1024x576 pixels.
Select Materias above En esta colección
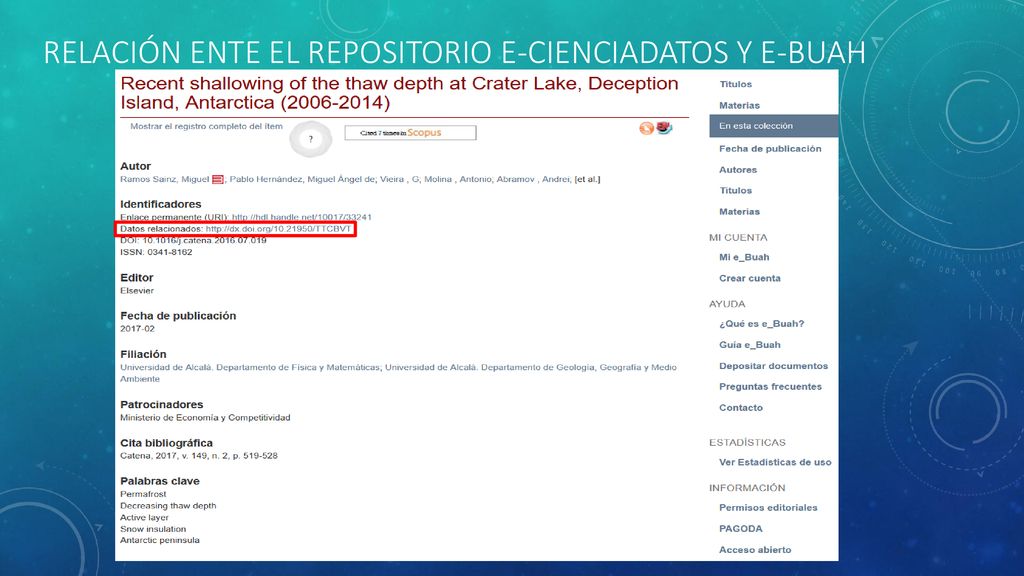point(739,105)
